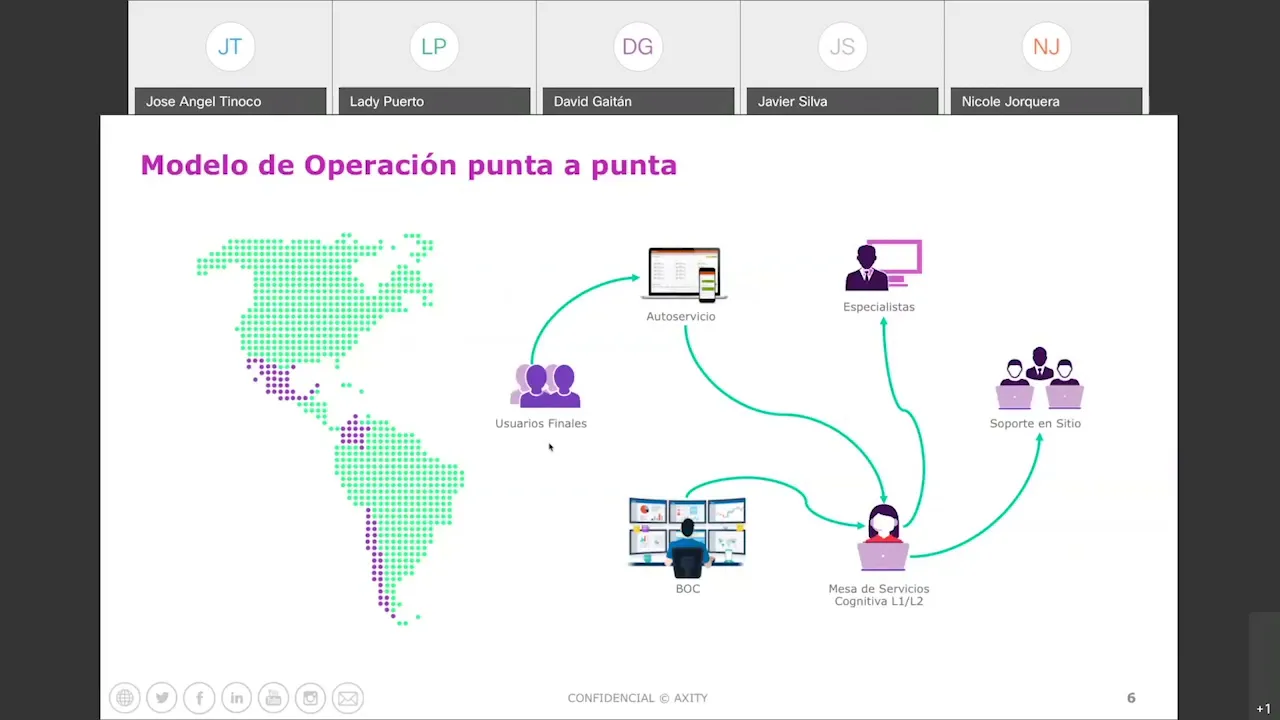Click the YouTube icon in slide footer
1280x720 pixels.
click(273, 698)
